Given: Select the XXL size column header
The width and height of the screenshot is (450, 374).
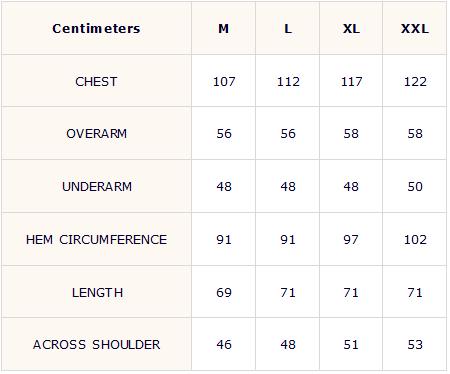Looking at the screenshot, I should [415, 29].
